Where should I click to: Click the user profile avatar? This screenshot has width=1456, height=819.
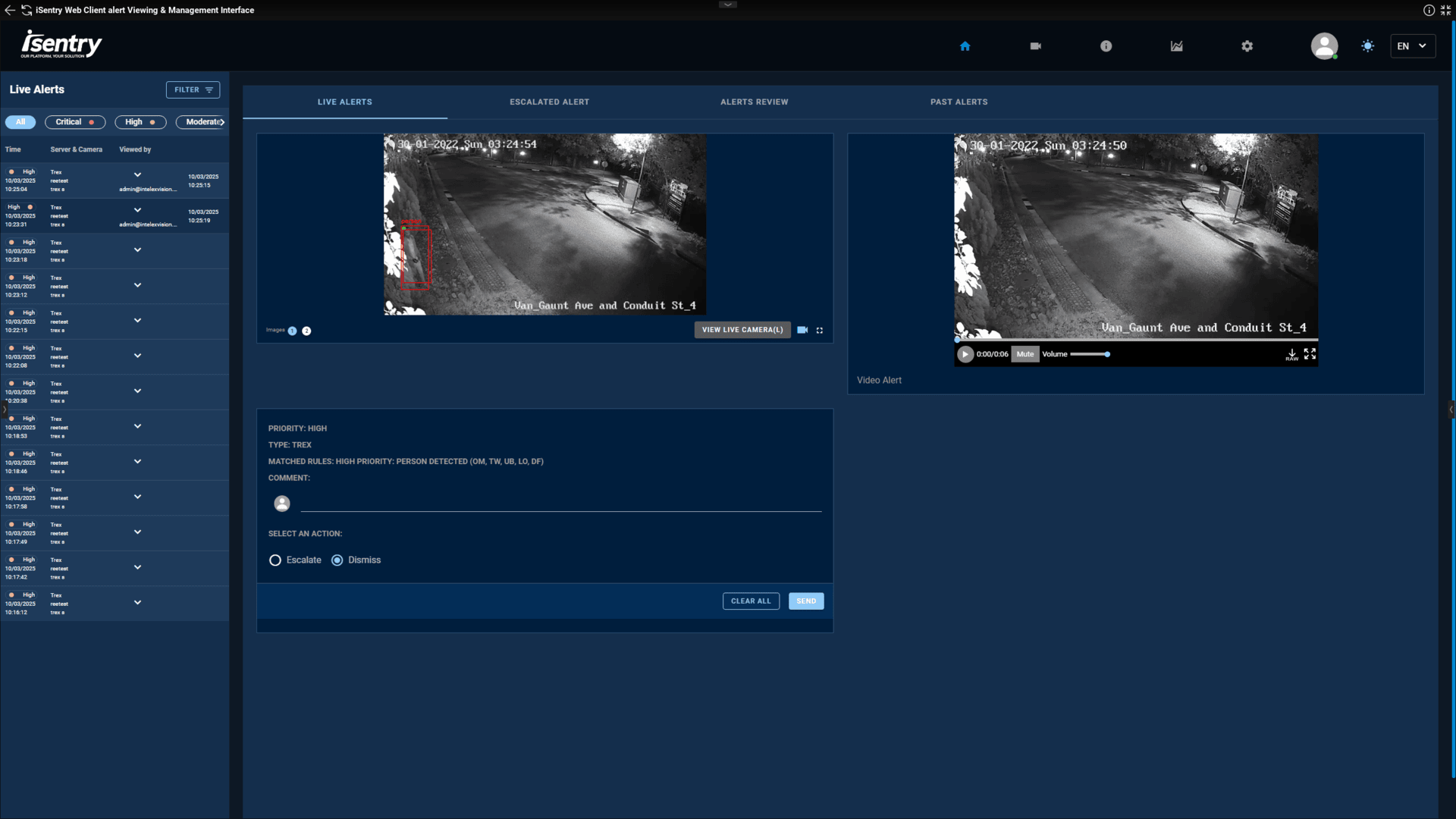point(1324,46)
